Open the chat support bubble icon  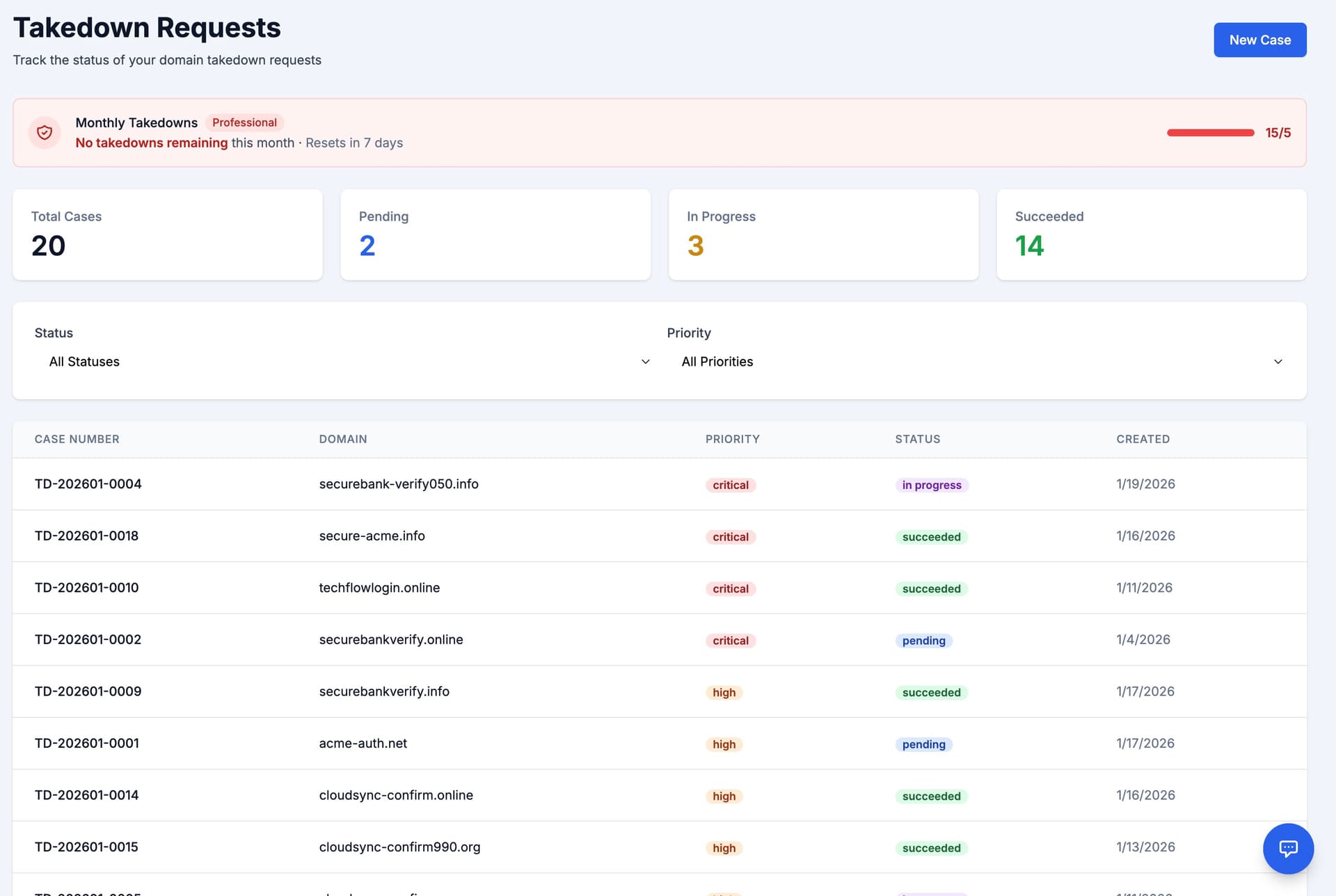(1288, 848)
